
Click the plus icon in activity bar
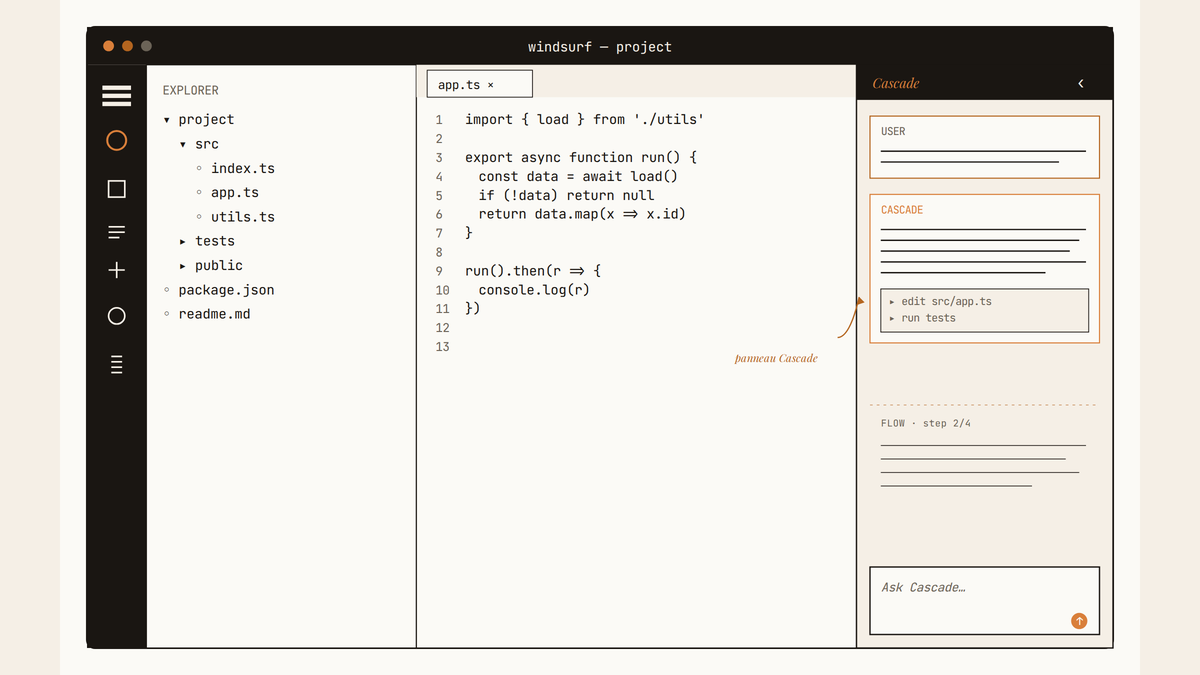click(116, 270)
